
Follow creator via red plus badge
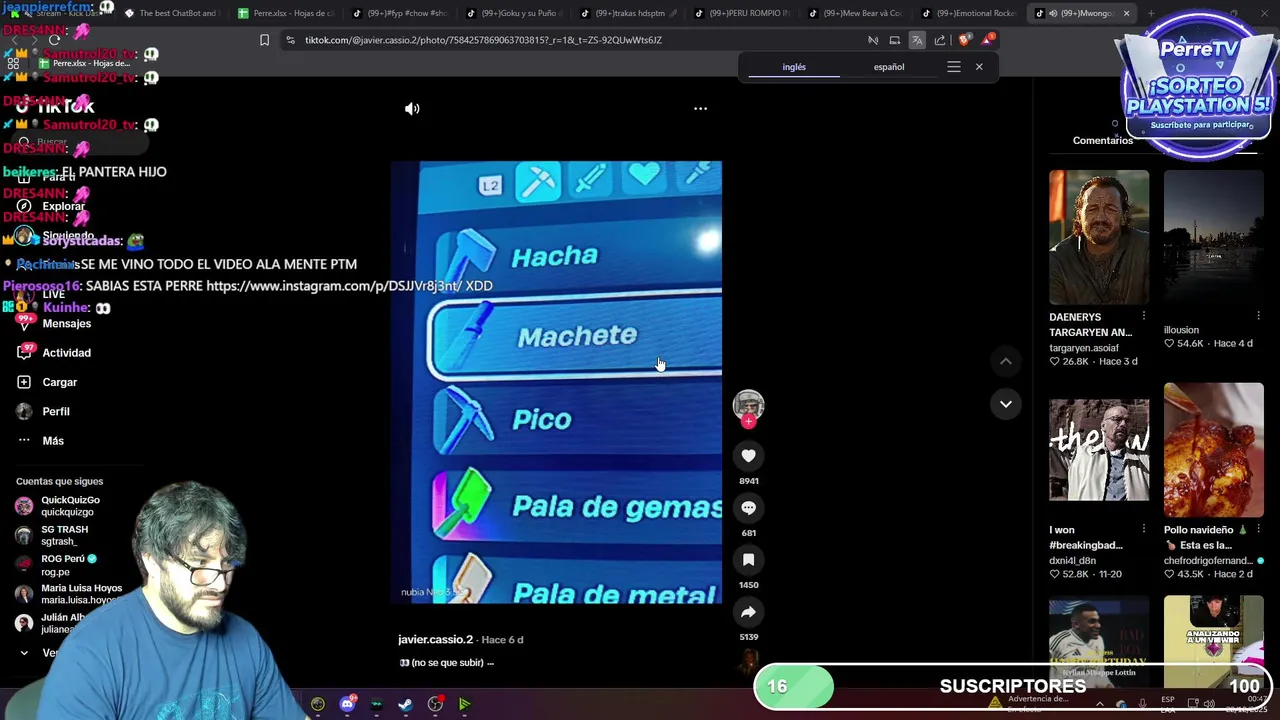click(x=748, y=421)
